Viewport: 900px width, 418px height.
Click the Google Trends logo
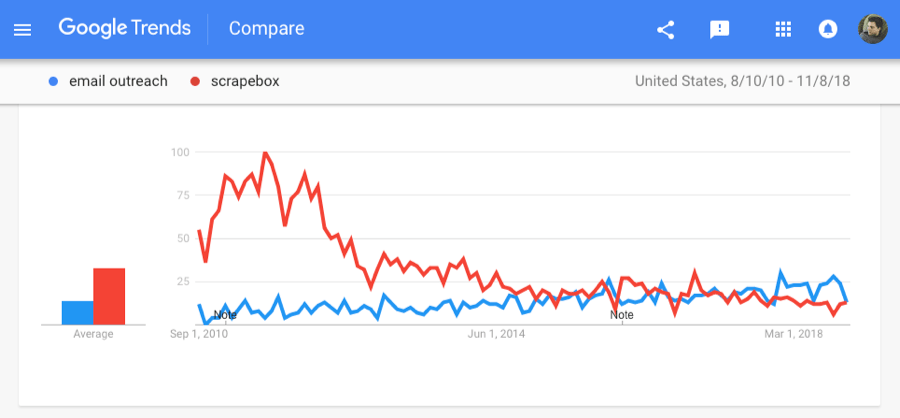[125, 28]
